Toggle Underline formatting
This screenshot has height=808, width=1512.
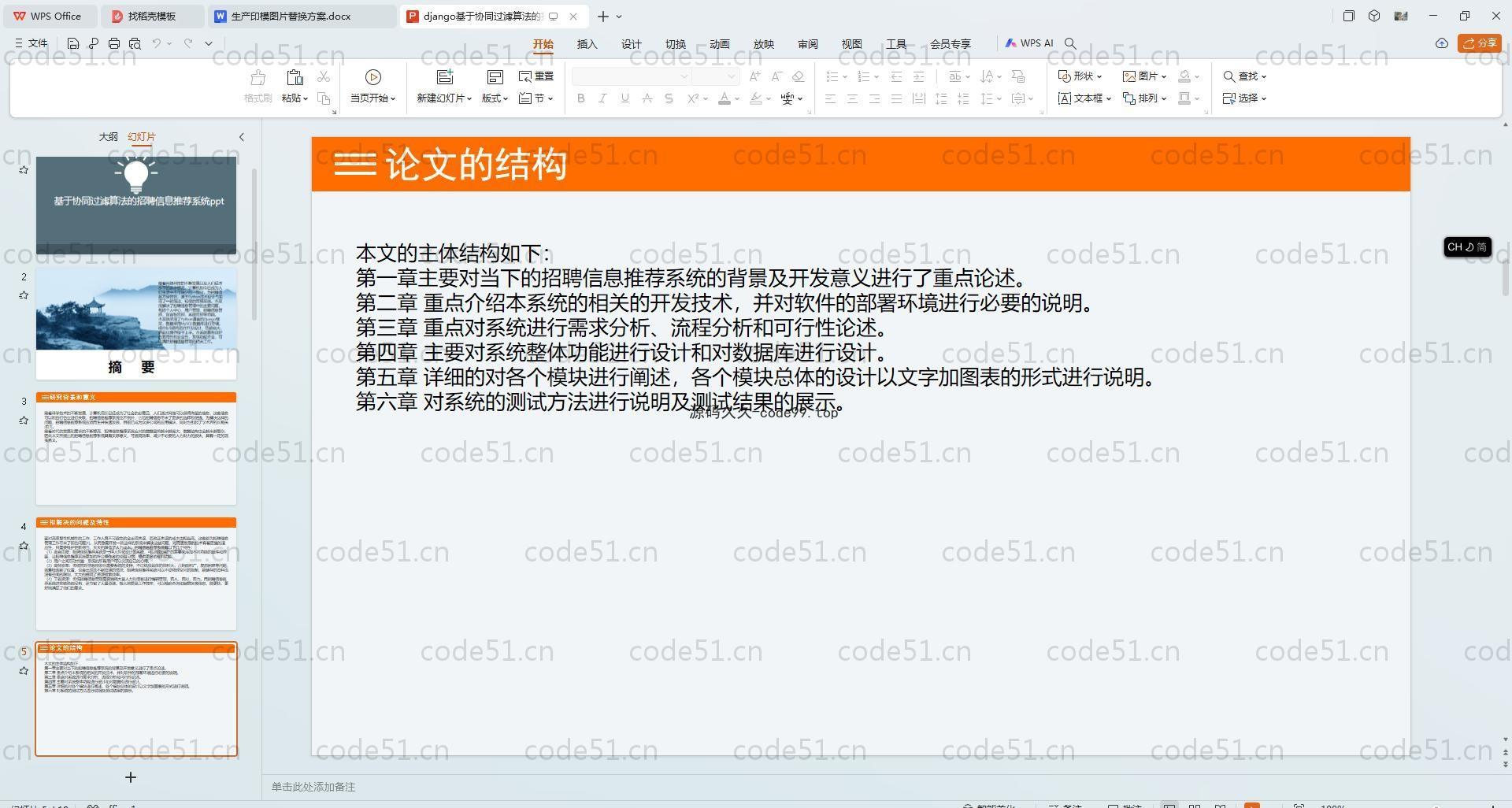click(x=624, y=98)
